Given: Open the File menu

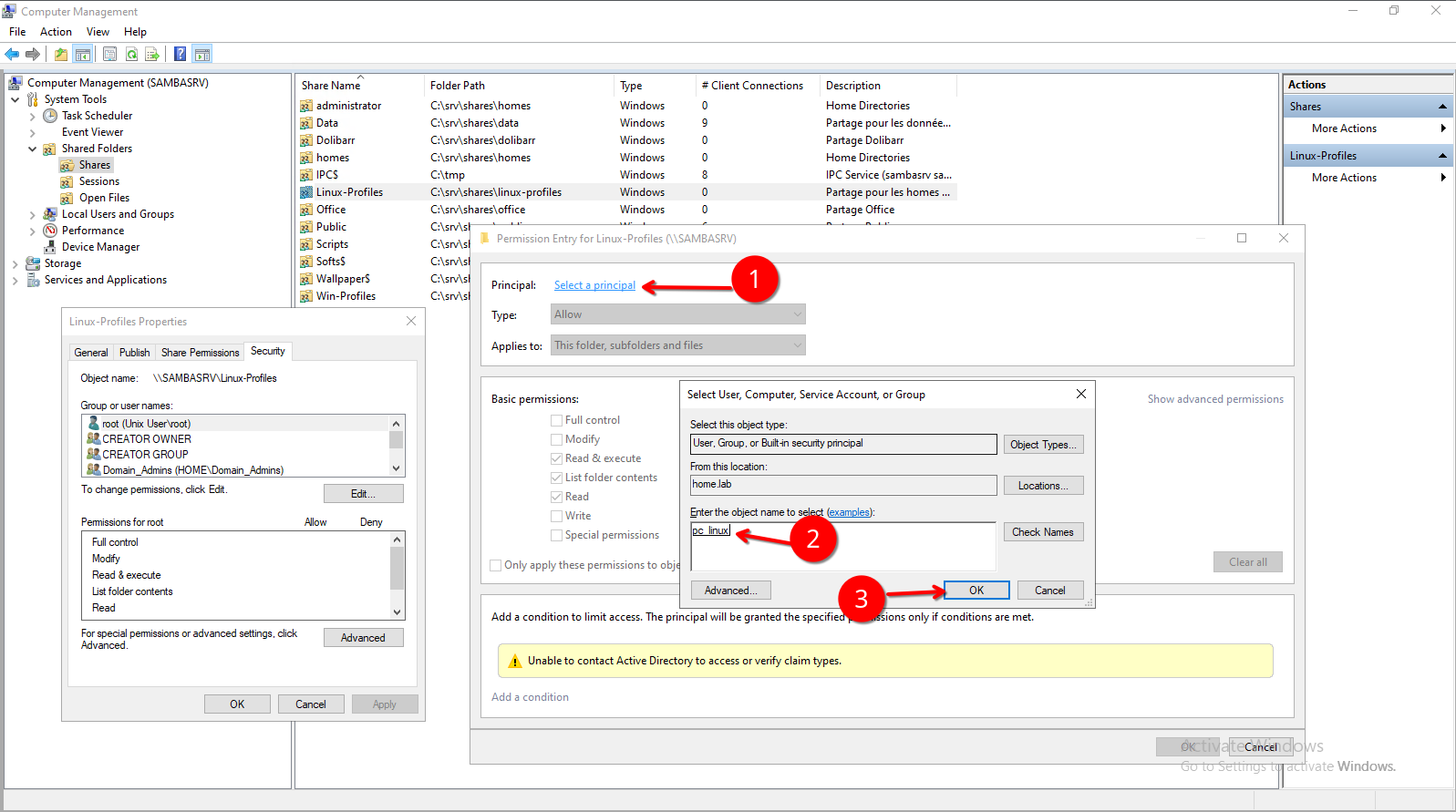Looking at the screenshot, I should (17, 32).
